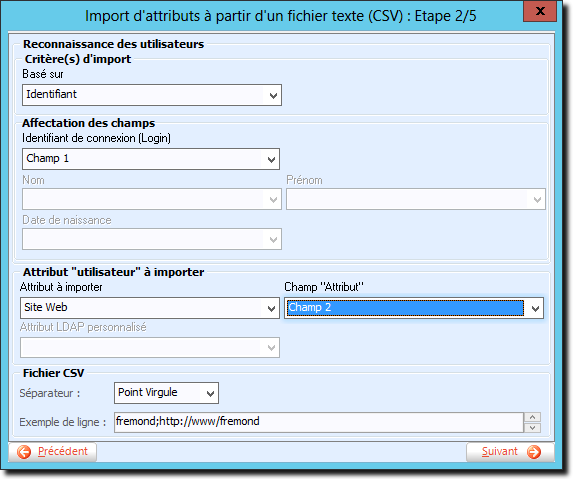Open the Séparateur Point Virgule dropdown
Screen dimensions: 573x479
click(166, 393)
